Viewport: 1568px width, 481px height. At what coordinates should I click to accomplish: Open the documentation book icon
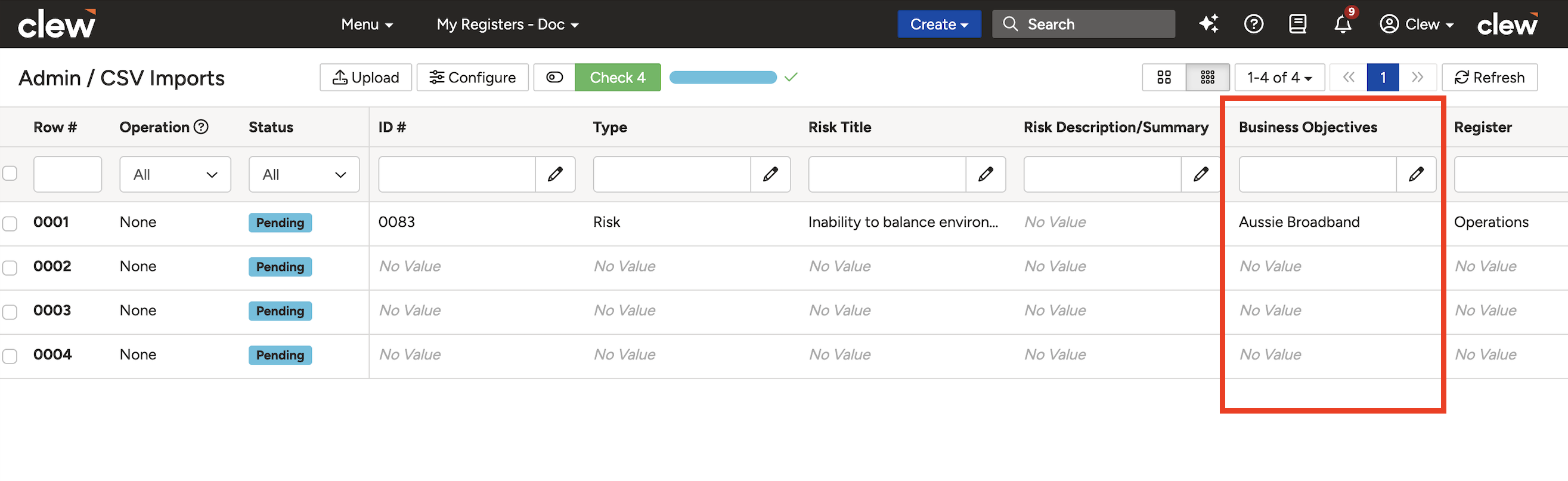coord(1298,24)
